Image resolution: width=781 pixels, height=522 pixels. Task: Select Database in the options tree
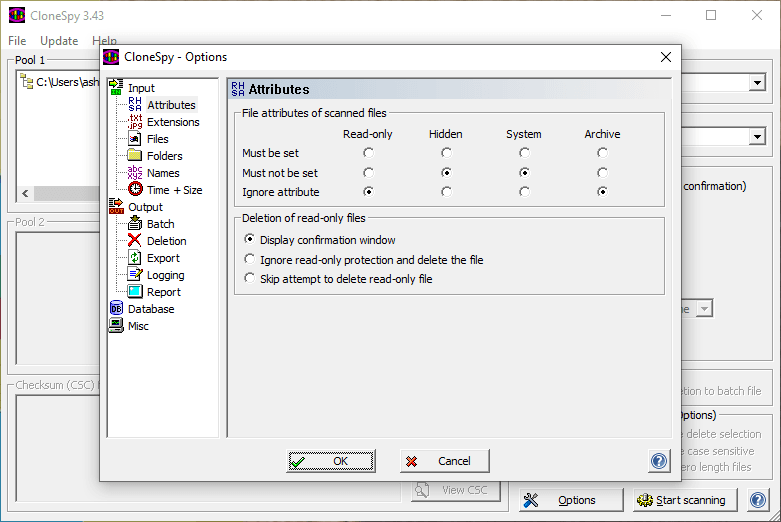coord(151,309)
